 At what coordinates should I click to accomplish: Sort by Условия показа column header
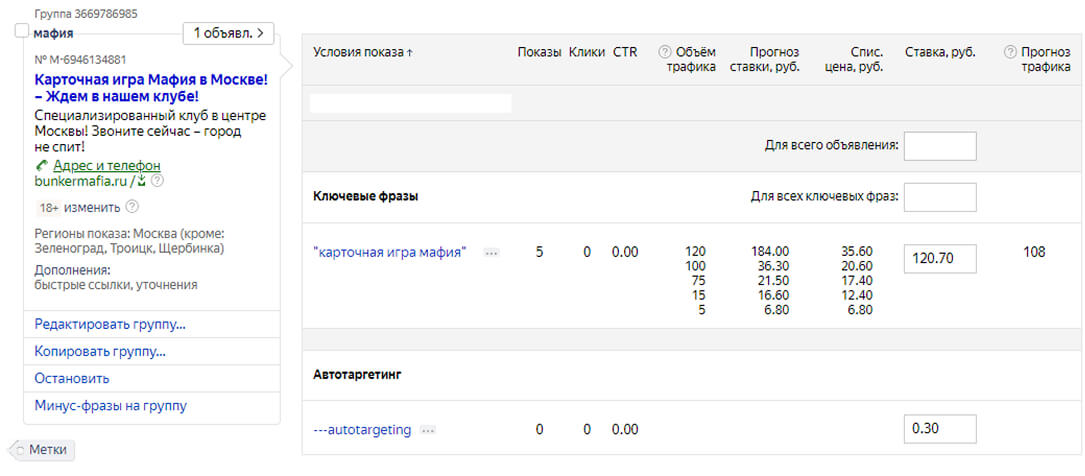pyautogui.click(x=363, y=52)
